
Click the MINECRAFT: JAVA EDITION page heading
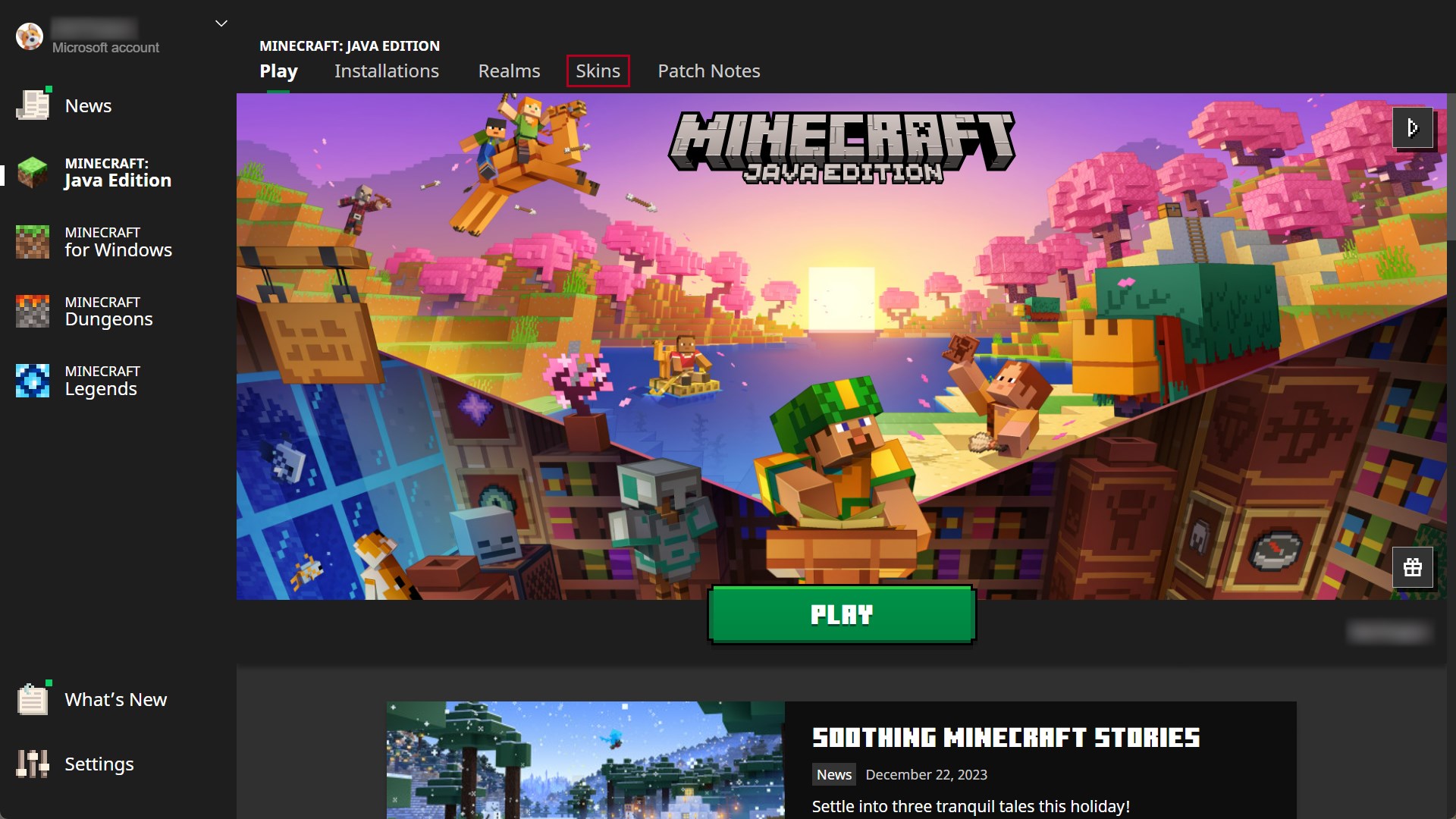350,45
